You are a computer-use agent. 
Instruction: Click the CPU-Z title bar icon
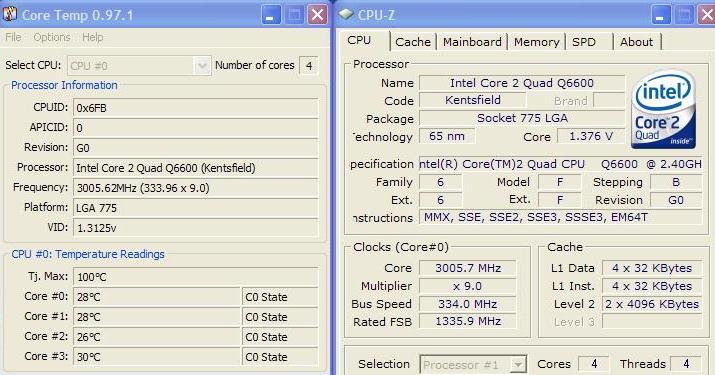pos(346,14)
